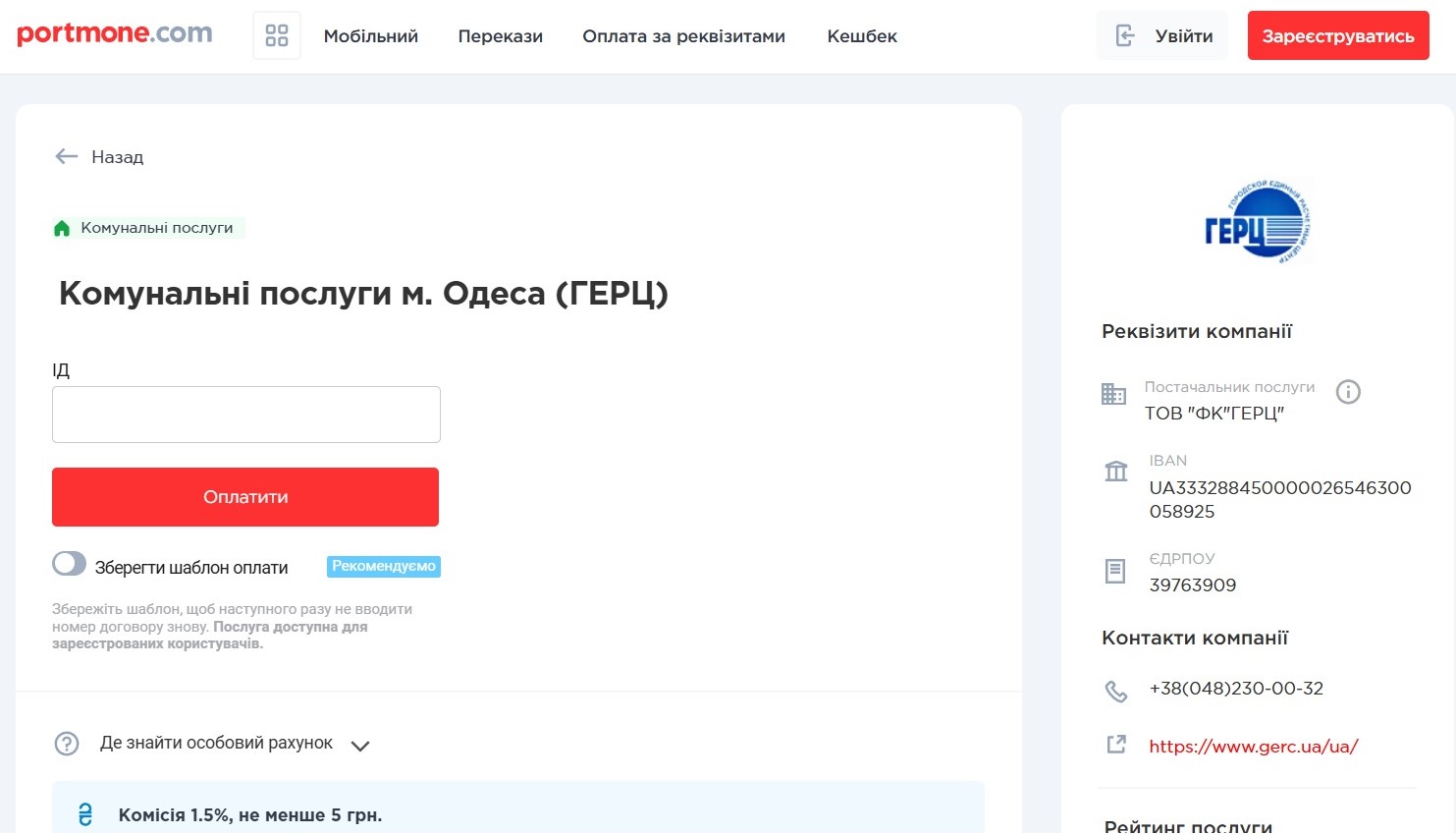Click the phone number +38(048)230-00-32
Screen dimensions: 1456x835
point(1236,689)
